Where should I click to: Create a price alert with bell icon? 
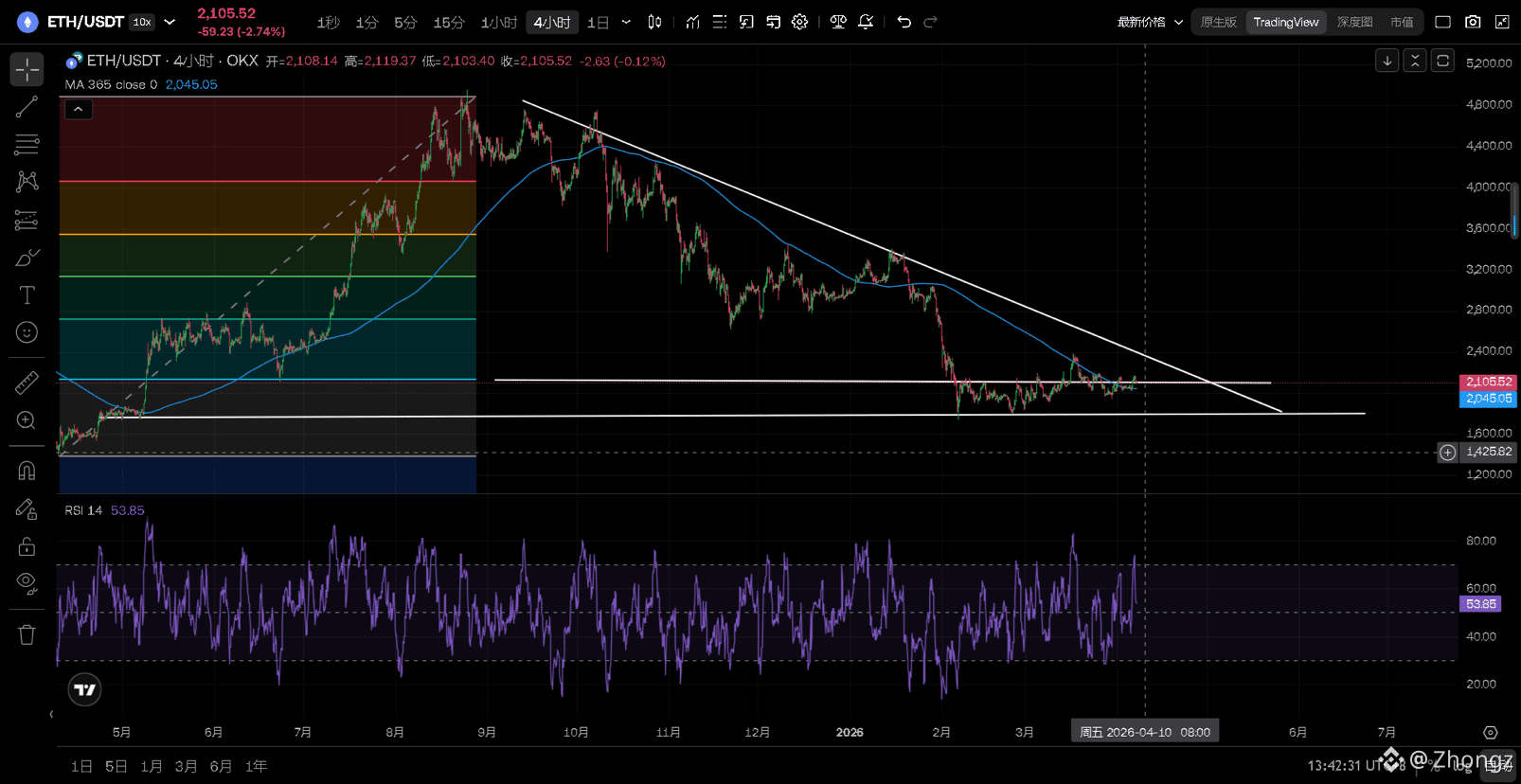866,22
